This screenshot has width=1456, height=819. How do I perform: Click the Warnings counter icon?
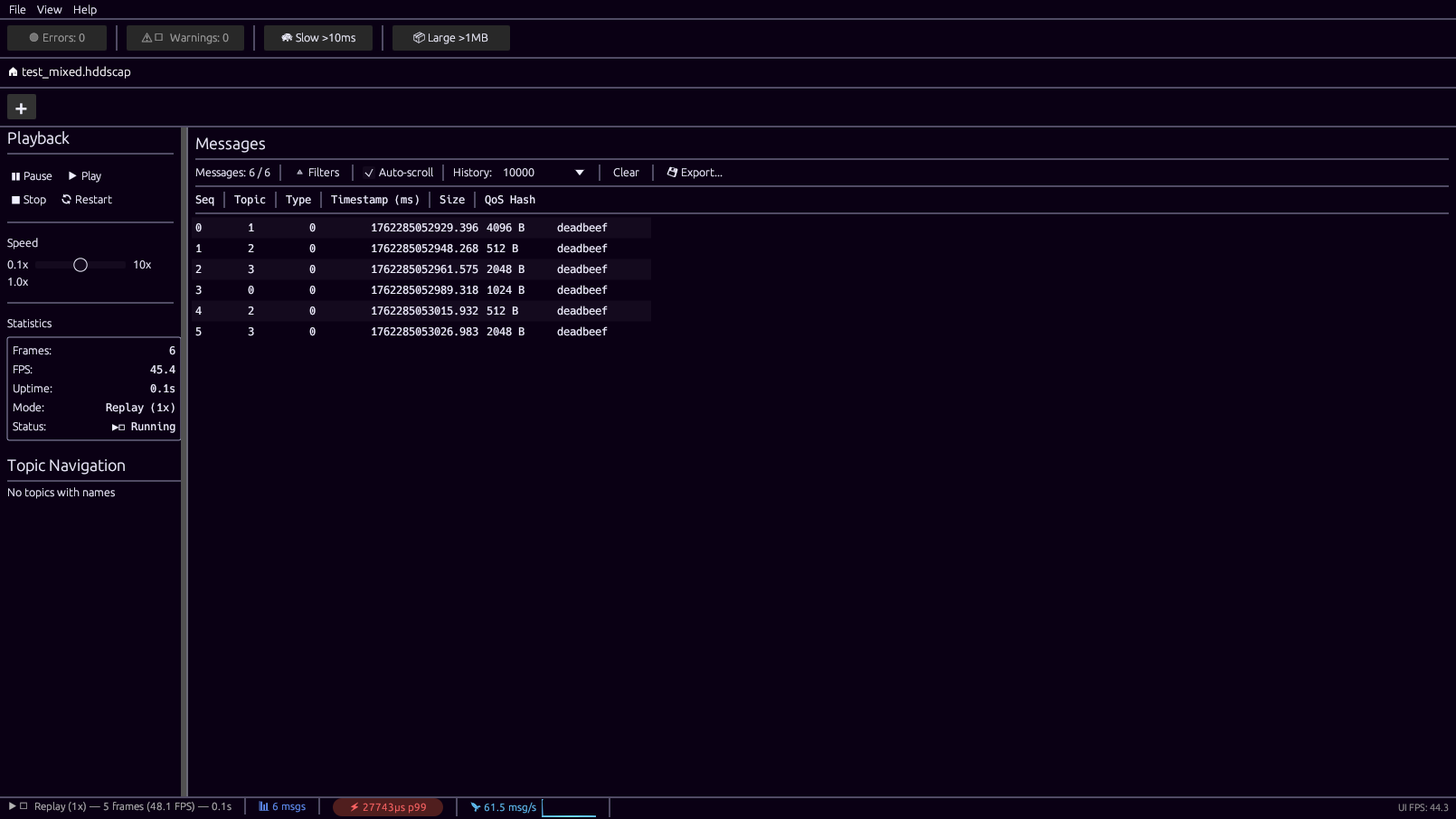click(146, 38)
